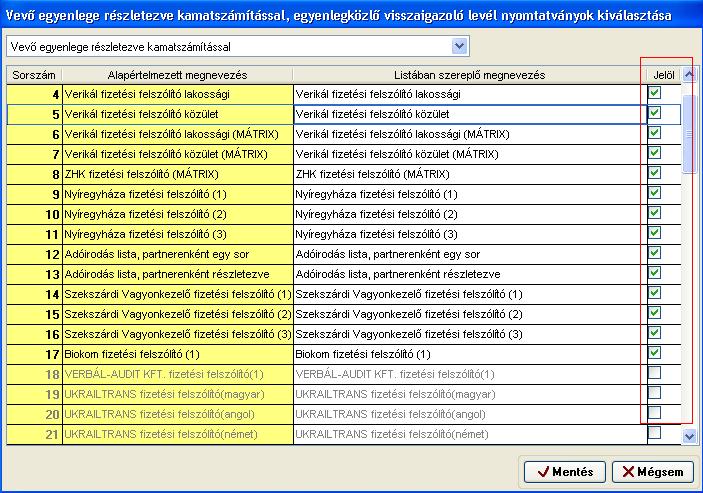
Task: Click the Listában szereplő megnevezés column header
Action: click(x=470, y=75)
